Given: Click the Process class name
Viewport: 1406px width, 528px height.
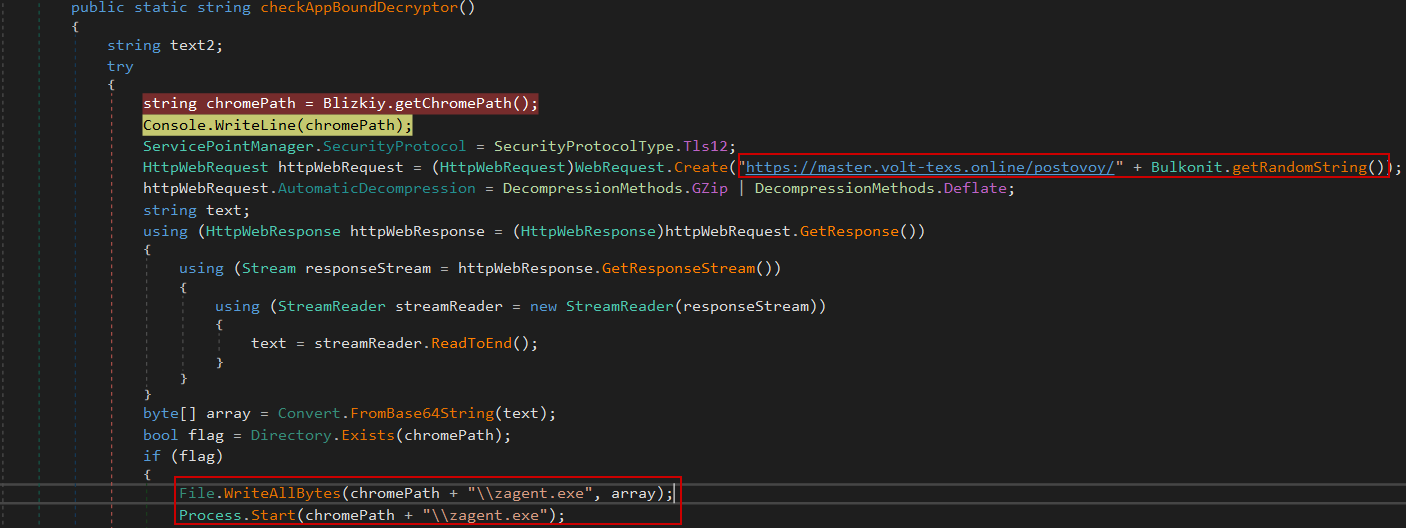Looking at the screenshot, I should coord(210,515).
